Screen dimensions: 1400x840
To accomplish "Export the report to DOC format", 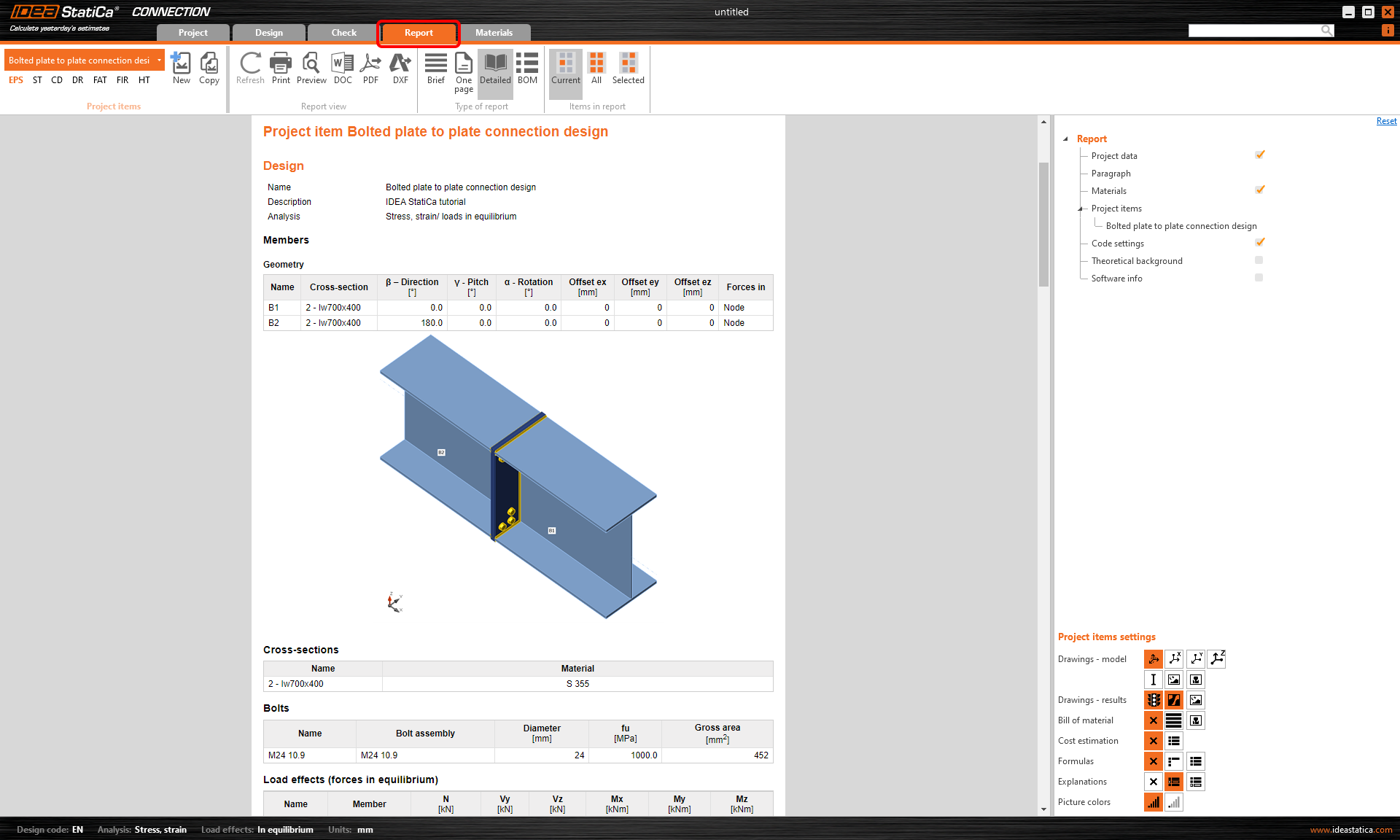I will [342, 69].
